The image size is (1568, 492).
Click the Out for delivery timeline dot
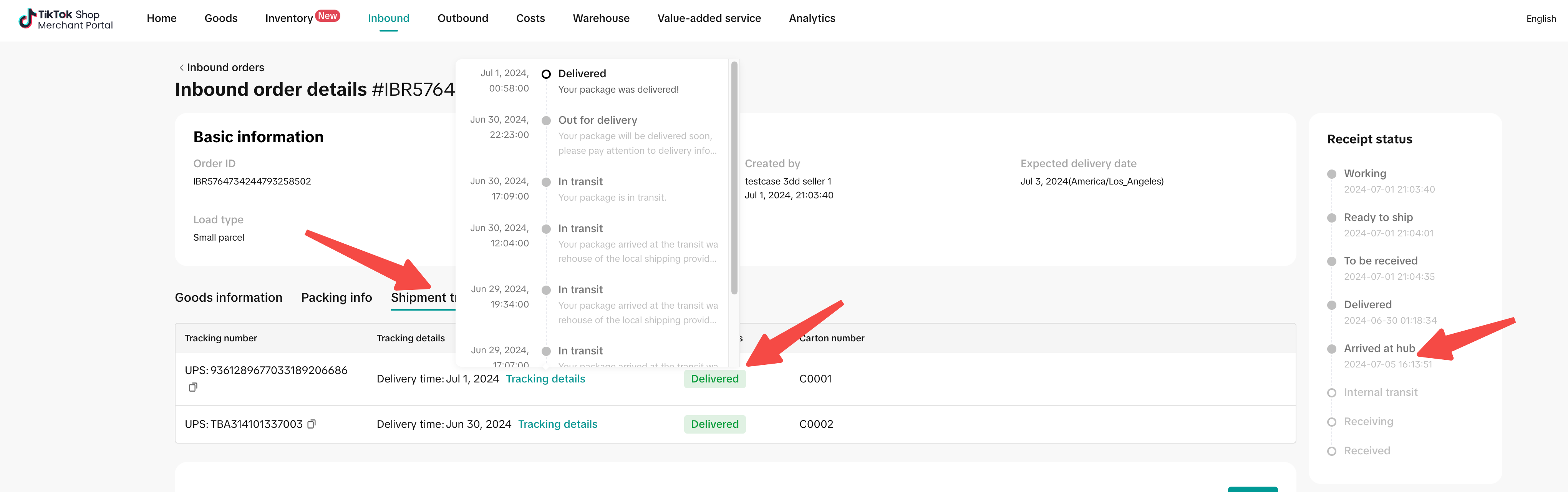click(546, 121)
